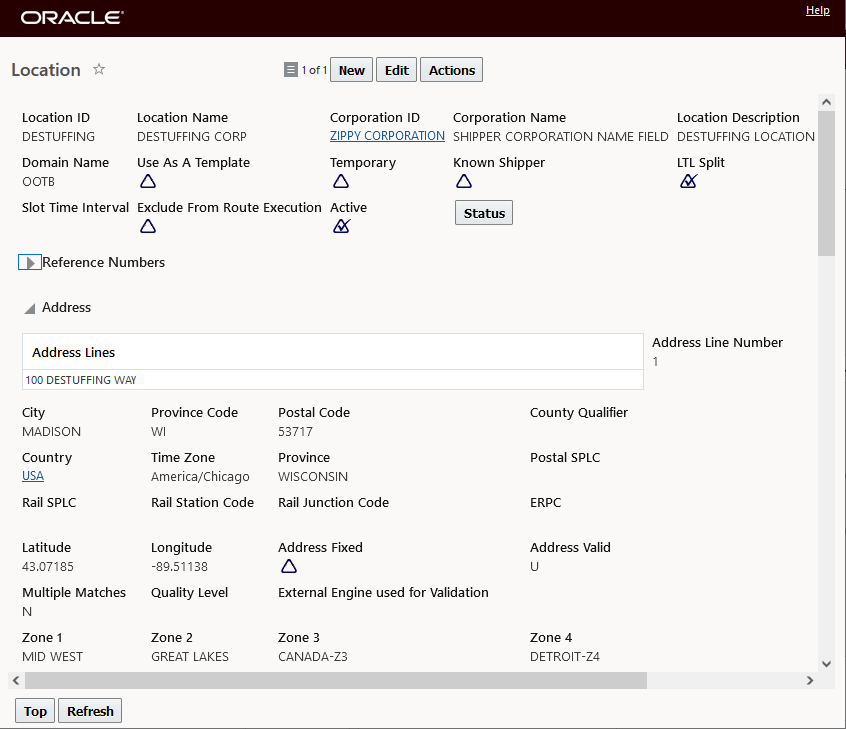This screenshot has height=729, width=846.
Task: Toggle the Active checked indicator
Action: [341, 226]
